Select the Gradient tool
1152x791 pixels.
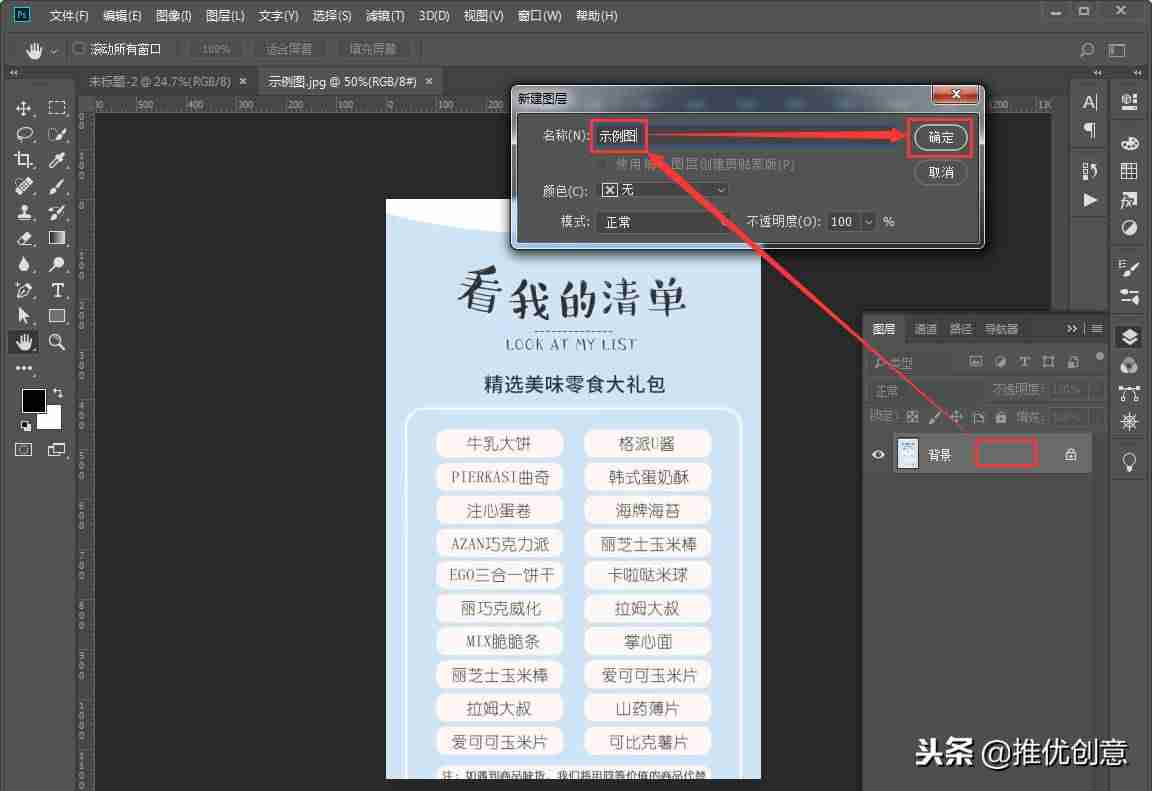pos(57,238)
